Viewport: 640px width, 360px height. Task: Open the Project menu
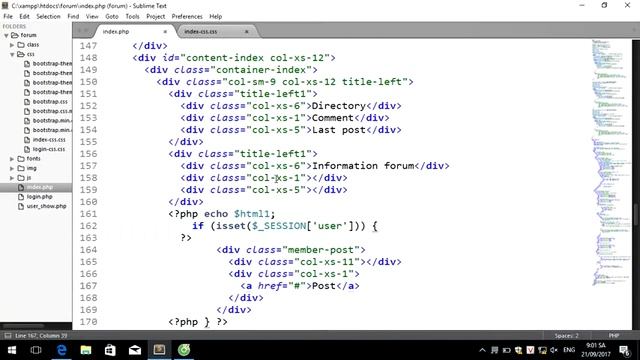pyautogui.click(x=156, y=16)
